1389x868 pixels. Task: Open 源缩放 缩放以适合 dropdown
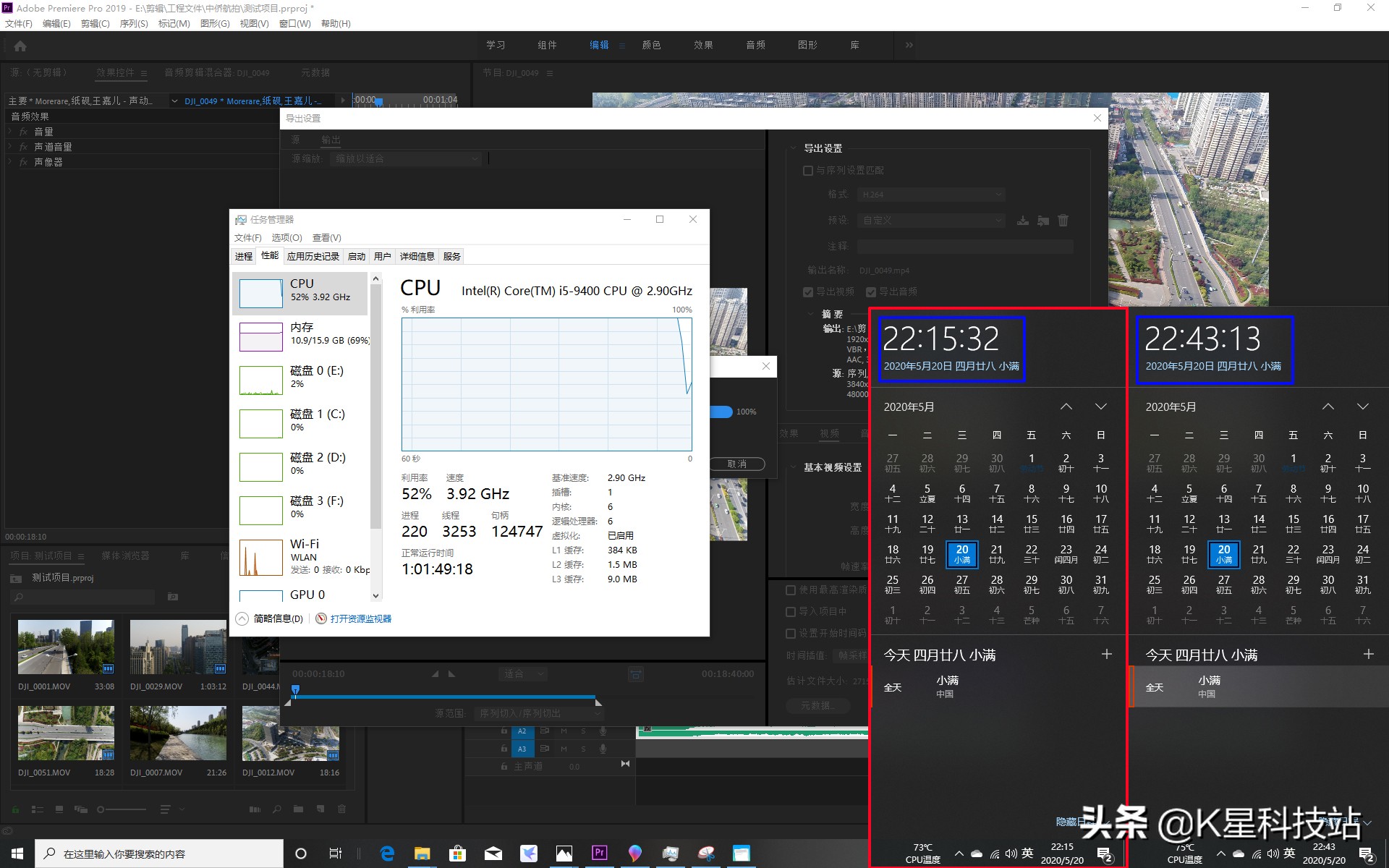[x=406, y=159]
